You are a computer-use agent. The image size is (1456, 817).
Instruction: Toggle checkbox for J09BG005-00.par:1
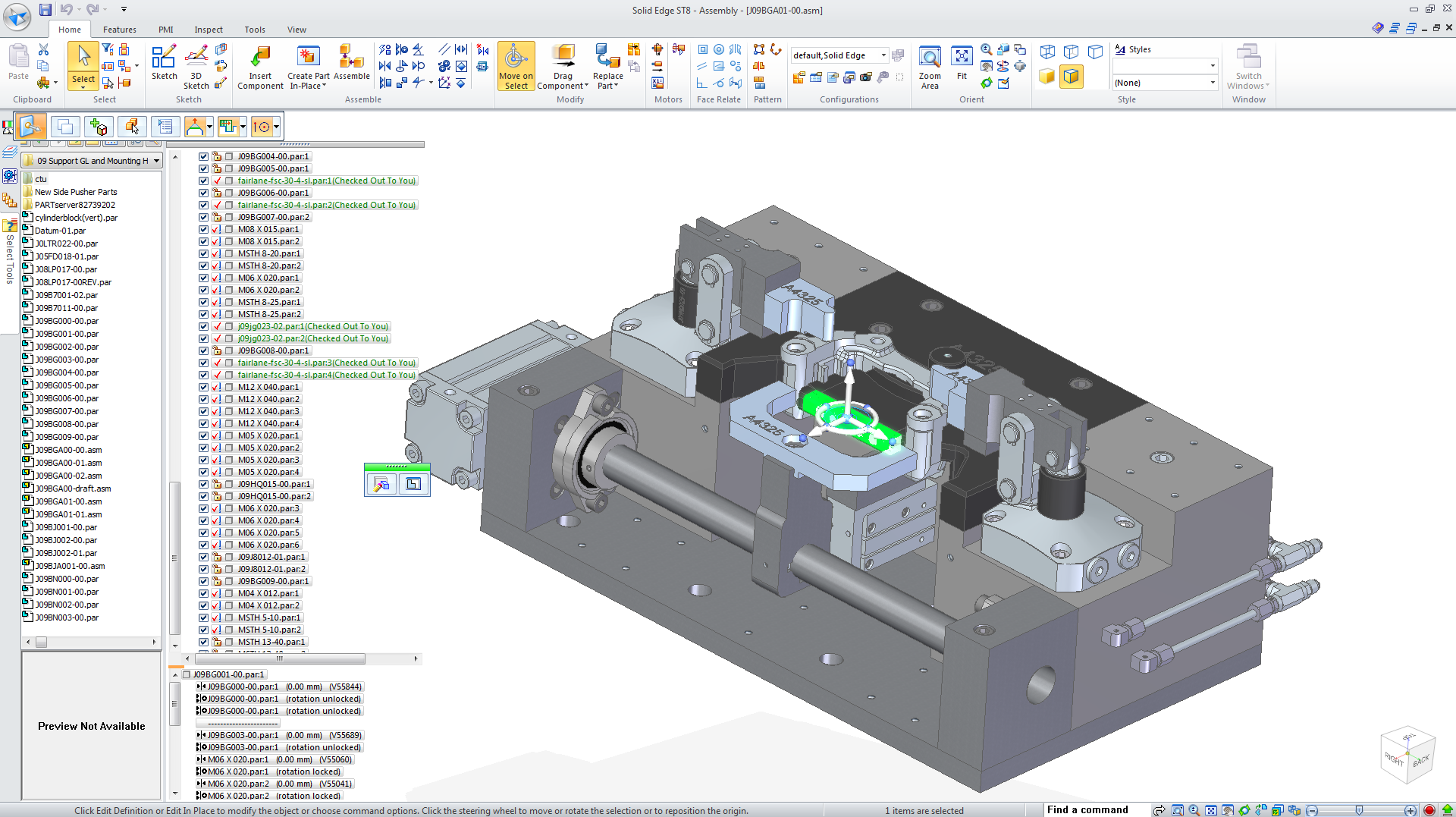tap(203, 168)
